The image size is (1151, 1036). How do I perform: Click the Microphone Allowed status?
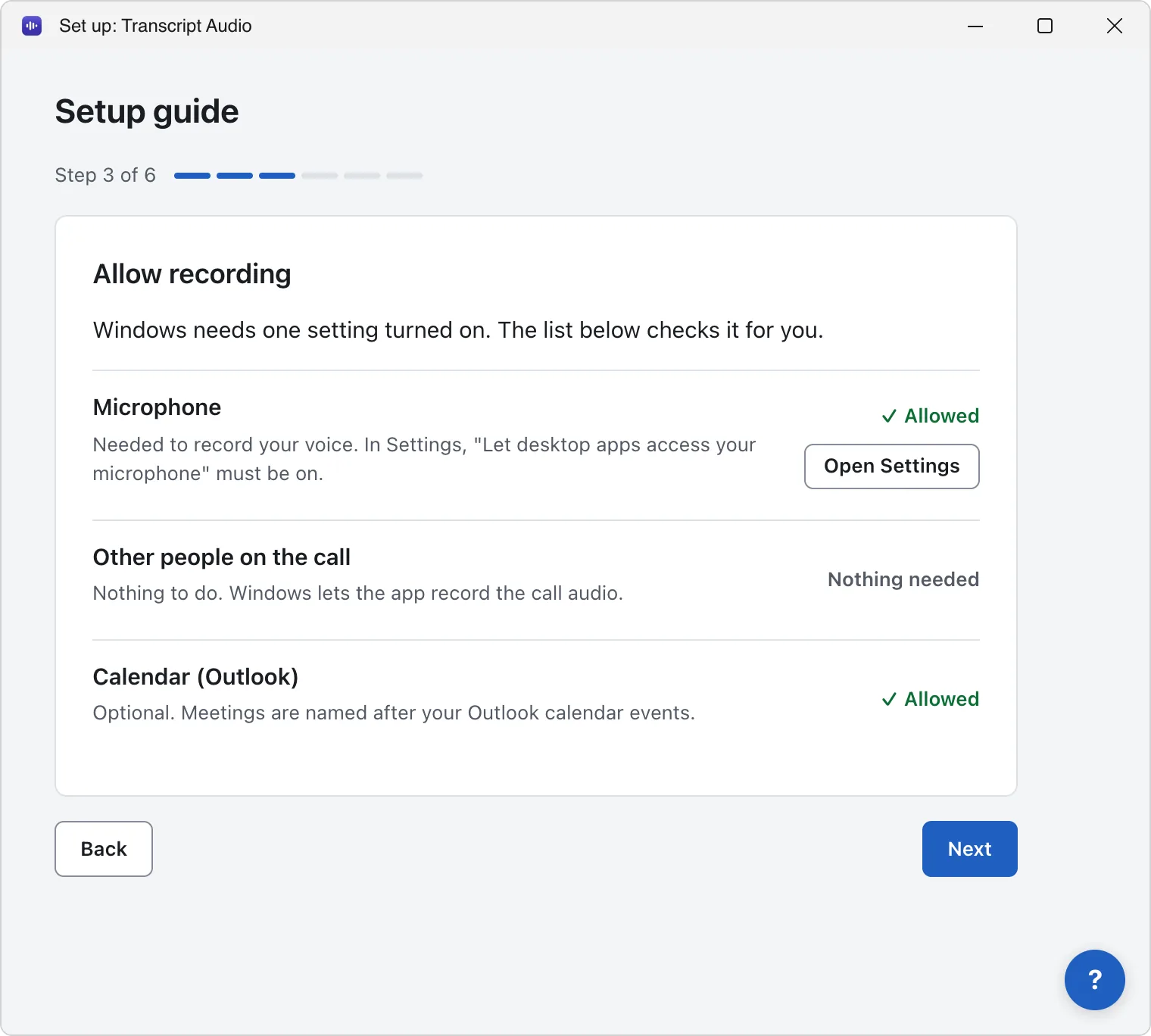point(930,416)
